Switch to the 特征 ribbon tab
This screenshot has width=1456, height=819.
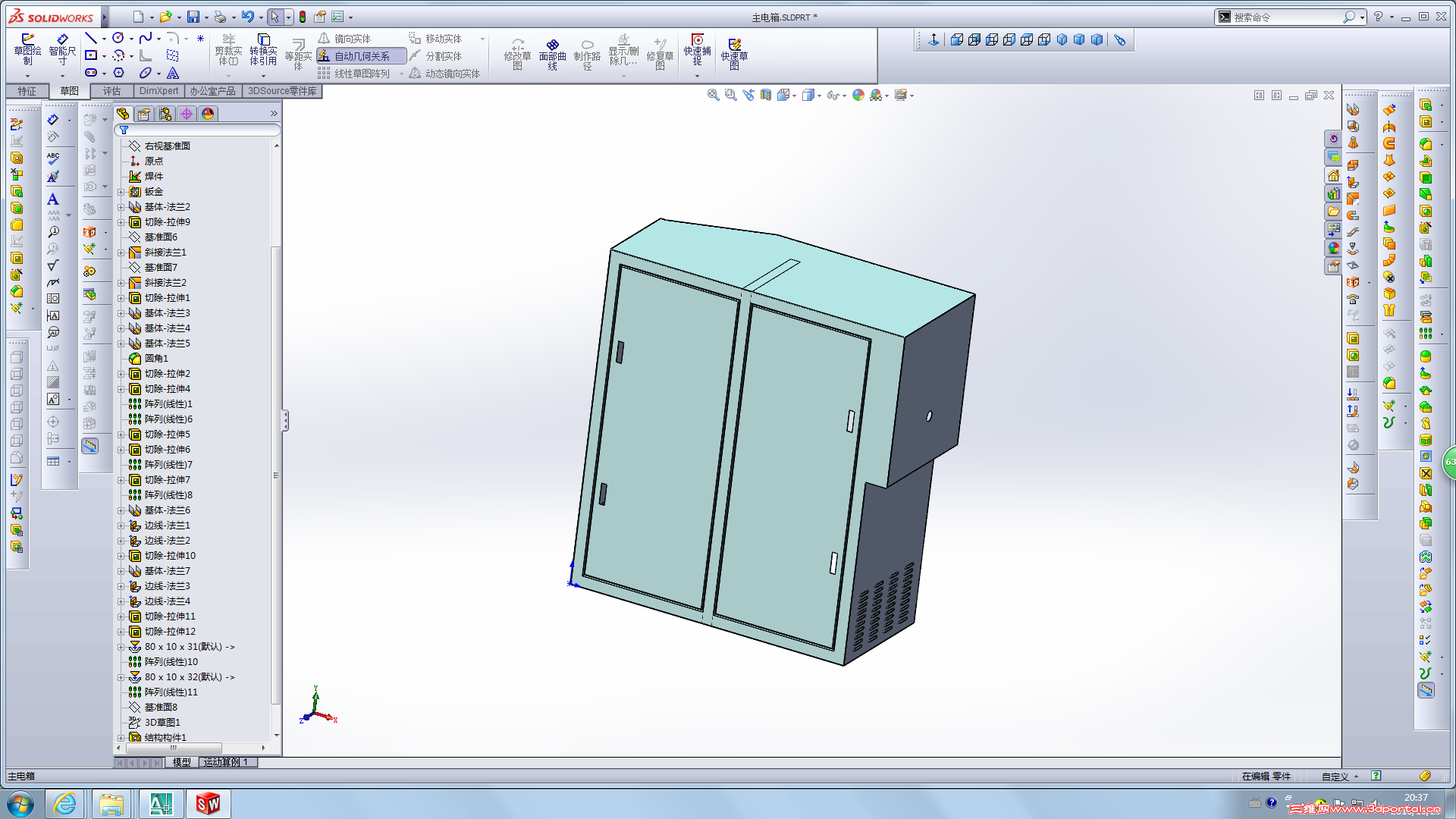click(x=27, y=91)
